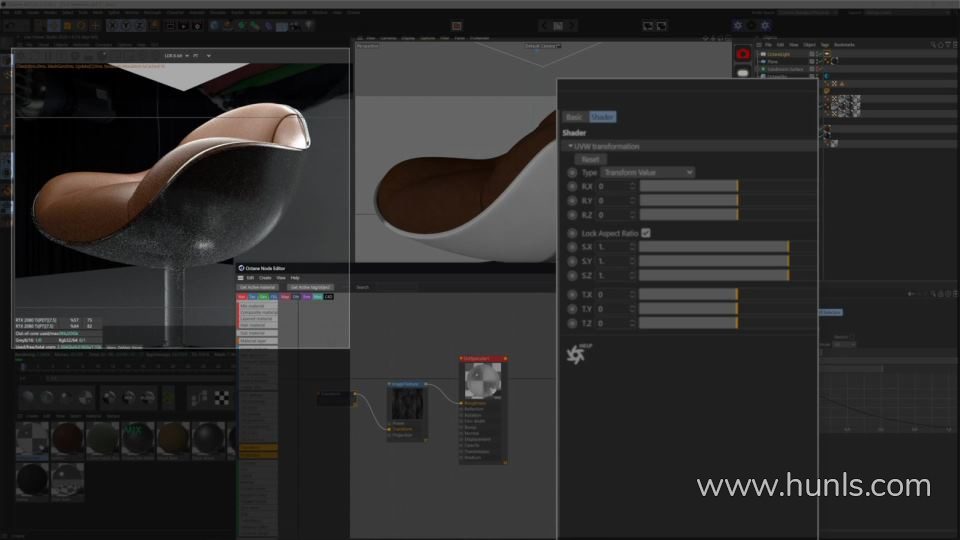Click the Get Active Tag/object button
This screenshot has height=540, width=960.
[310, 287]
